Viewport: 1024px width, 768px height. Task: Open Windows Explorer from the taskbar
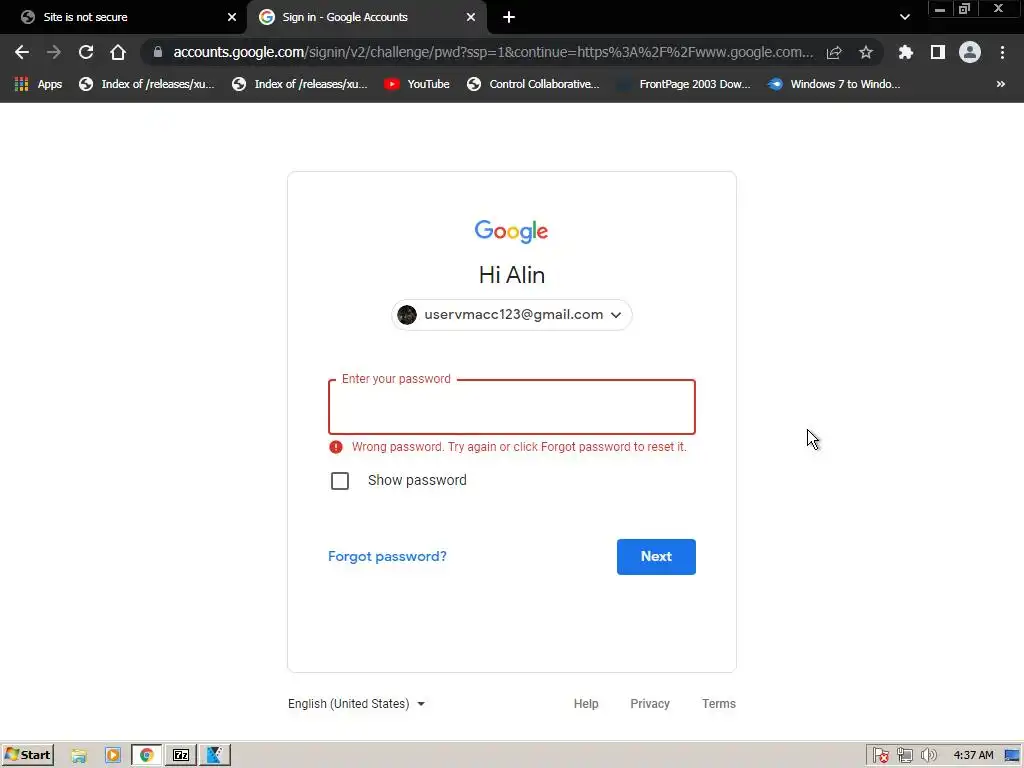click(x=79, y=755)
